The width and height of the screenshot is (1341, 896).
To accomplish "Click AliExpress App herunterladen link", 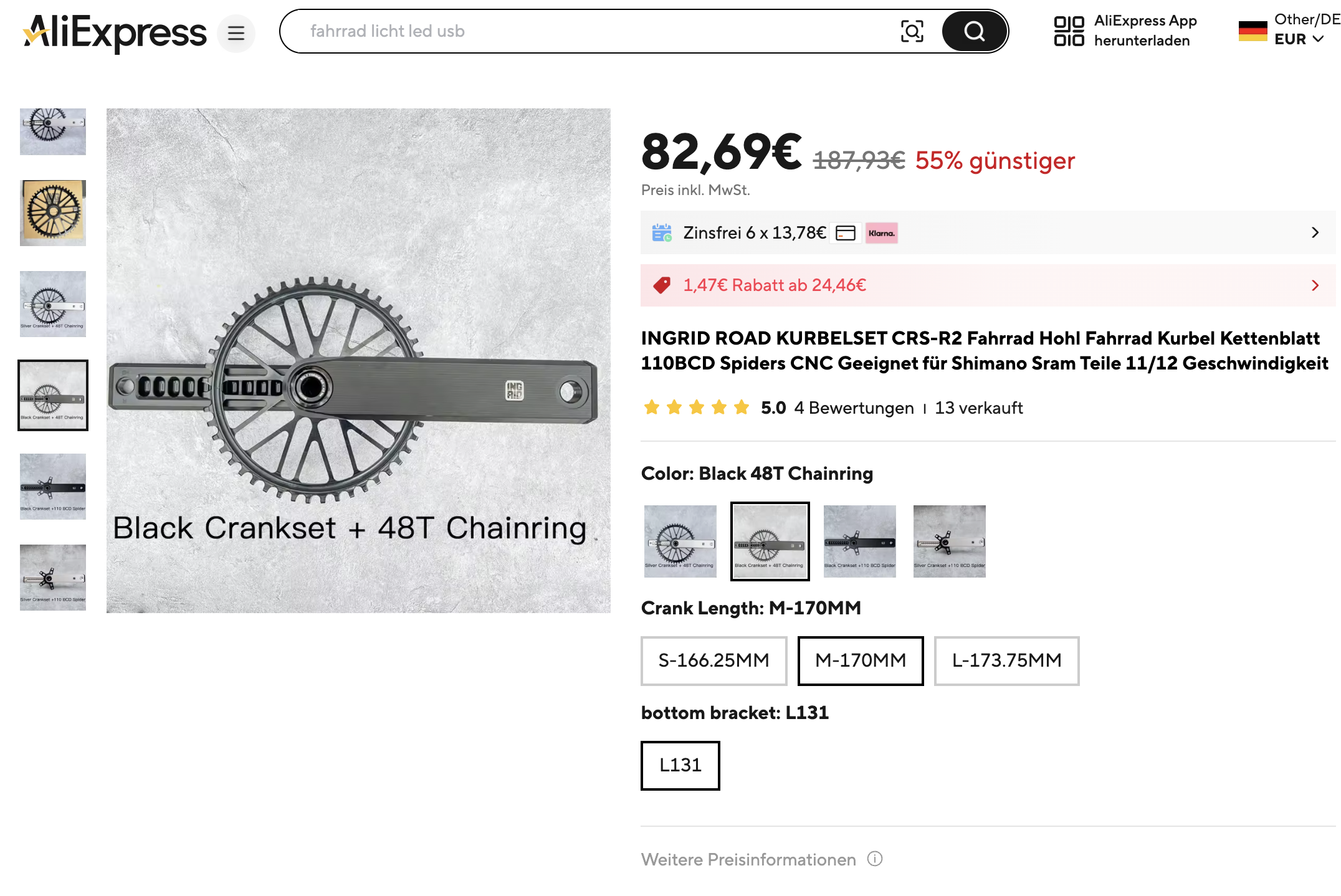I will click(x=1145, y=31).
